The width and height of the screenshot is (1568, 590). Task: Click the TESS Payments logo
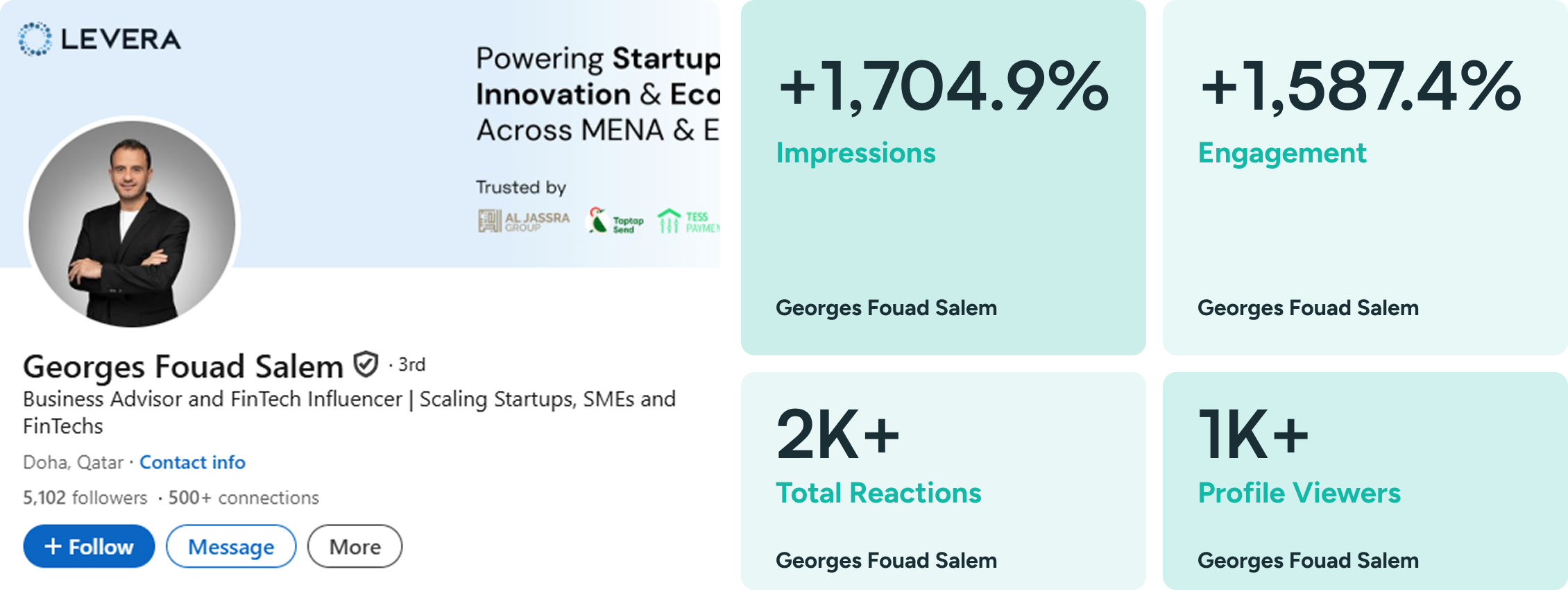tap(688, 221)
